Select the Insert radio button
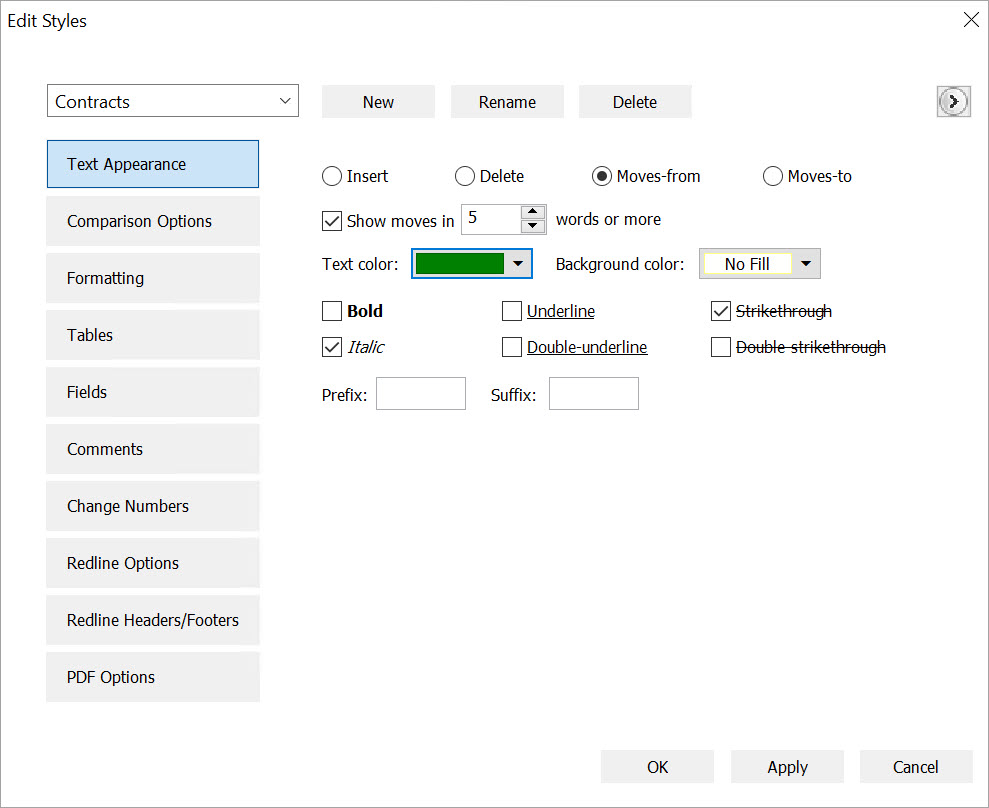The height and width of the screenshot is (808, 989). point(332,176)
